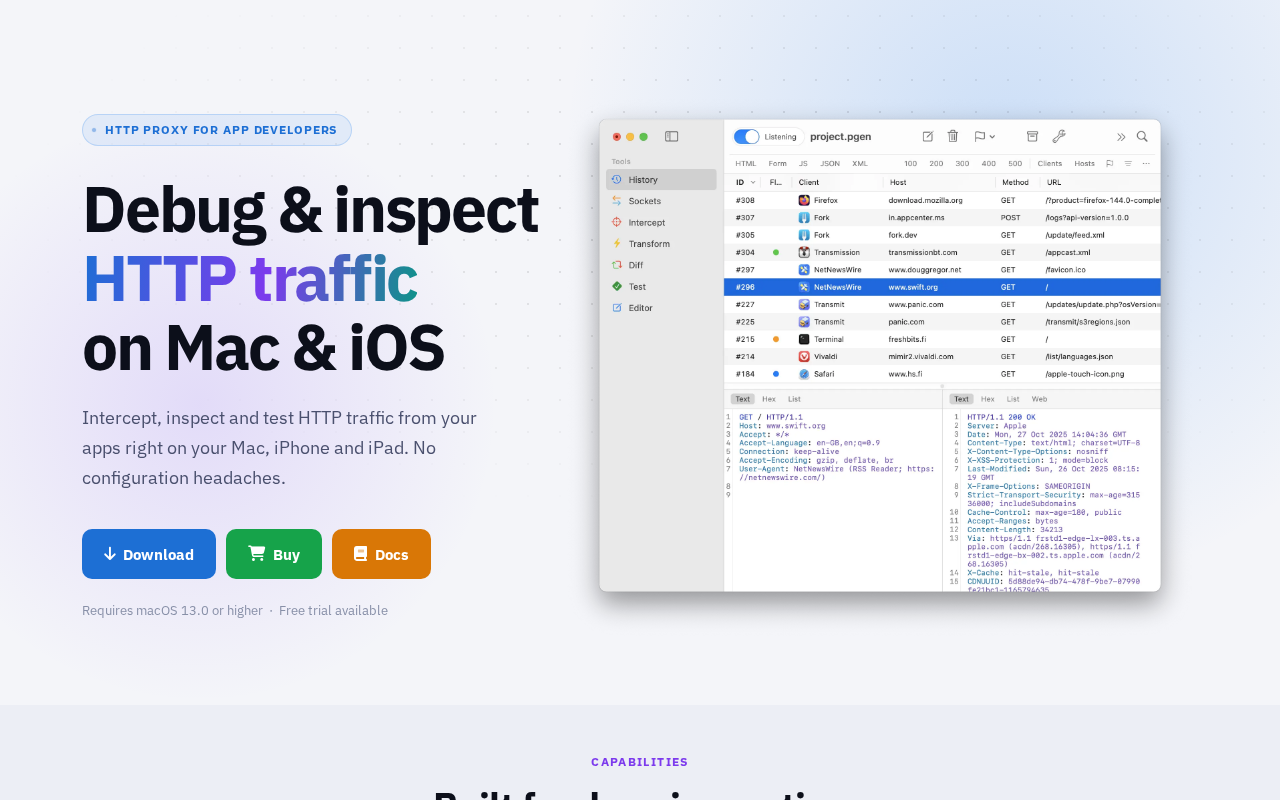The height and width of the screenshot is (800, 1280).
Task: Open the Hosts filter
Action: [1084, 164]
